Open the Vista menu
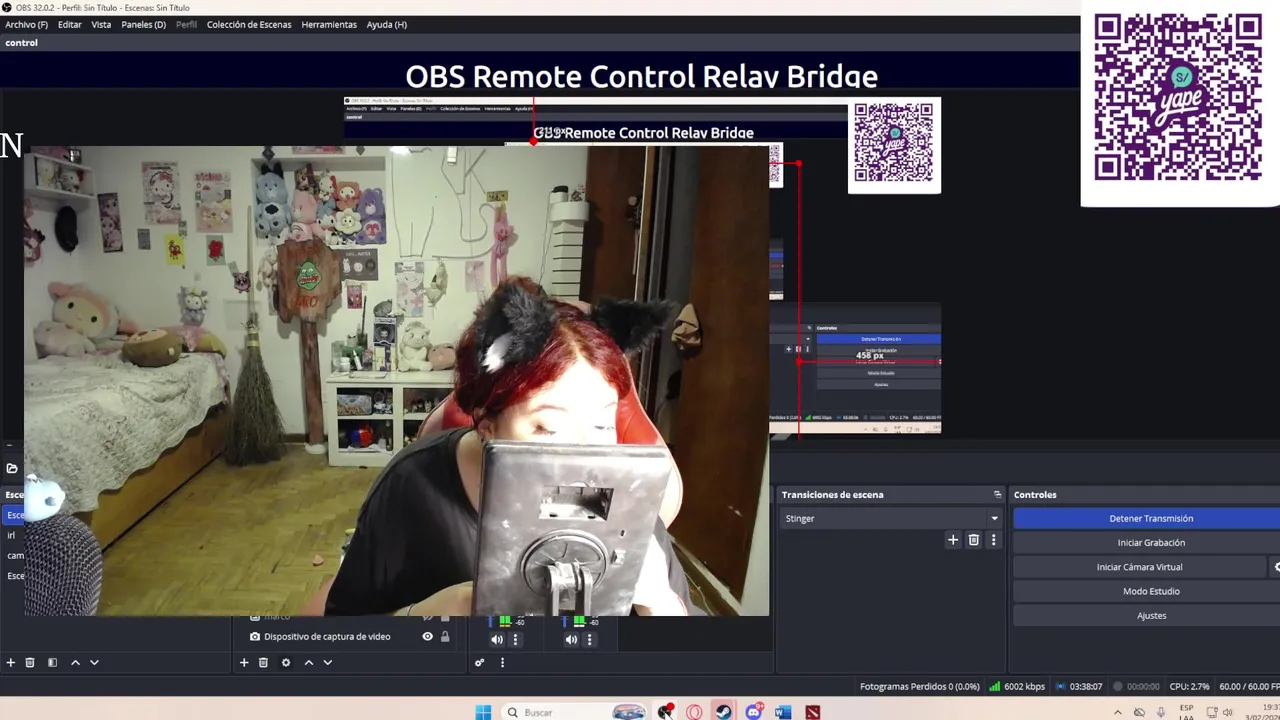The width and height of the screenshot is (1280, 720). (x=101, y=24)
